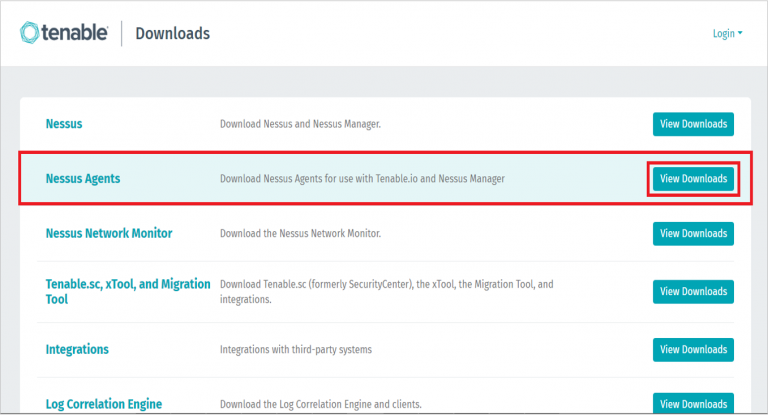Open the Nessus product link
Image resolution: width=768 pixels, height=415 pixels.
[64, 124]
